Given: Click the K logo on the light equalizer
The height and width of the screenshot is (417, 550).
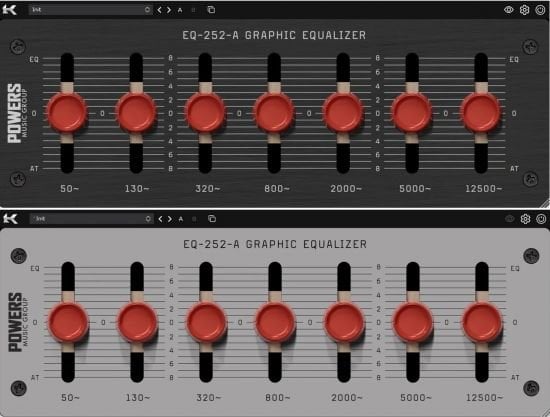Looking at the screenshot, I should pos(10,219).
